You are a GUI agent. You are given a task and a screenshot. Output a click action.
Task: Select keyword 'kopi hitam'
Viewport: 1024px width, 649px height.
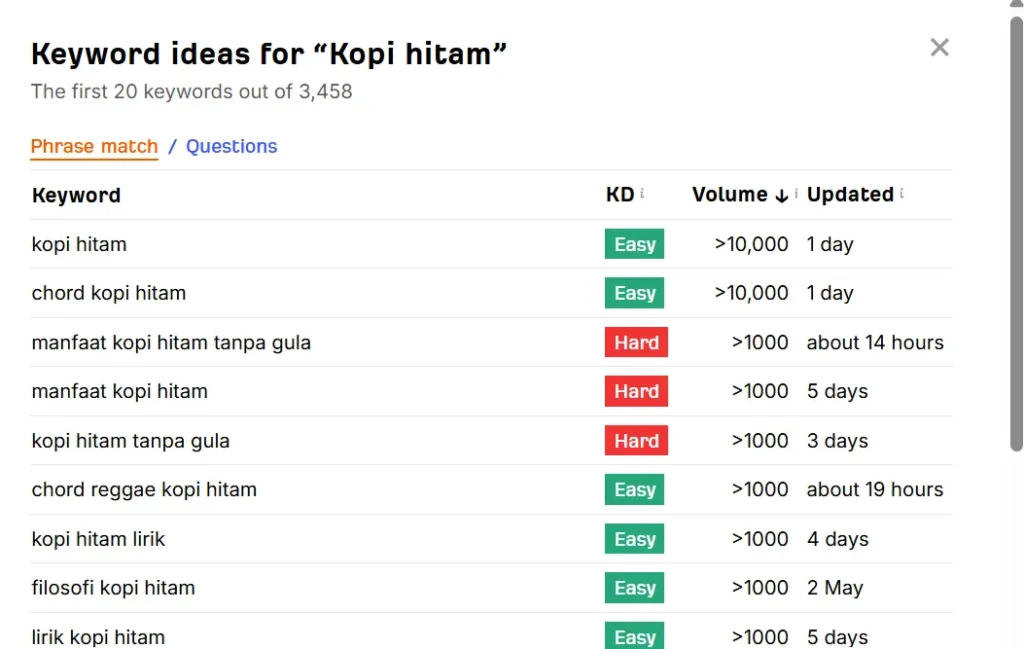click(79, 244)
